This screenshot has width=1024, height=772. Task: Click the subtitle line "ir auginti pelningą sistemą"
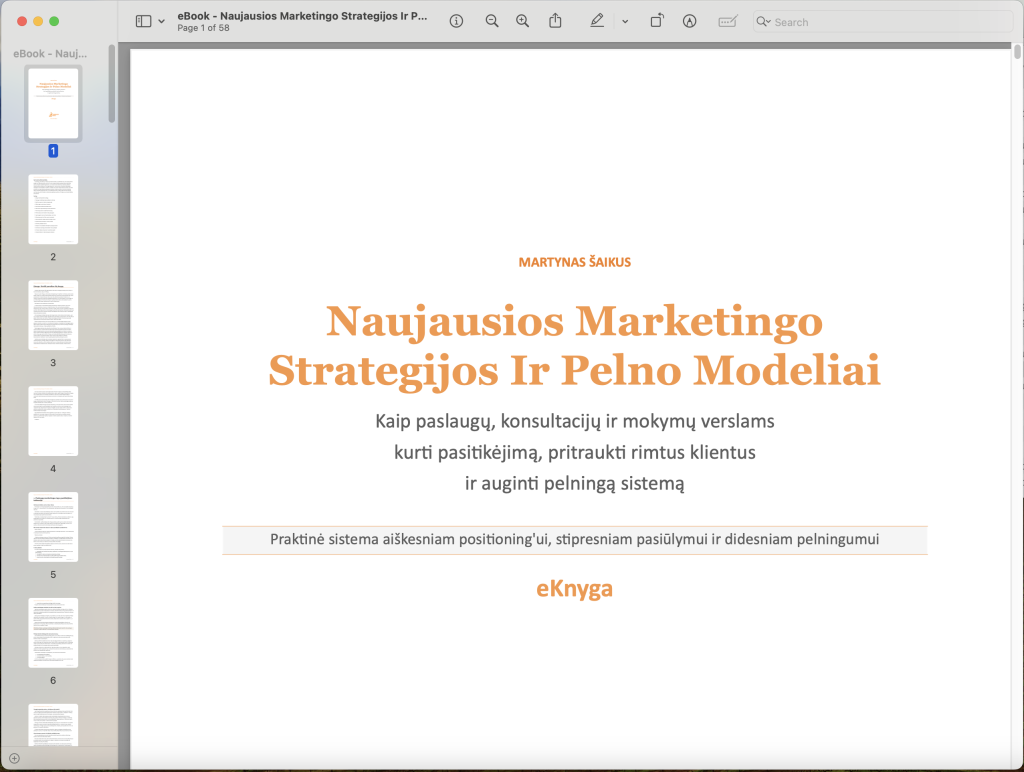click(x=575, y=484)
